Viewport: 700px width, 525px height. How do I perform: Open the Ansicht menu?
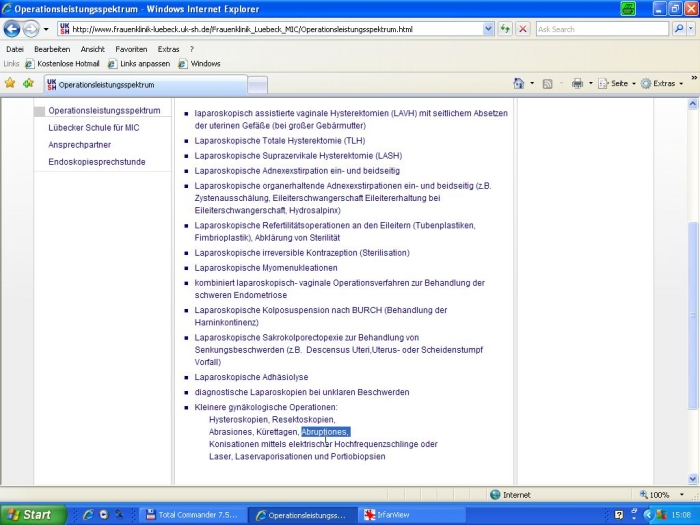pyautogui.click(x=92, y=49)
